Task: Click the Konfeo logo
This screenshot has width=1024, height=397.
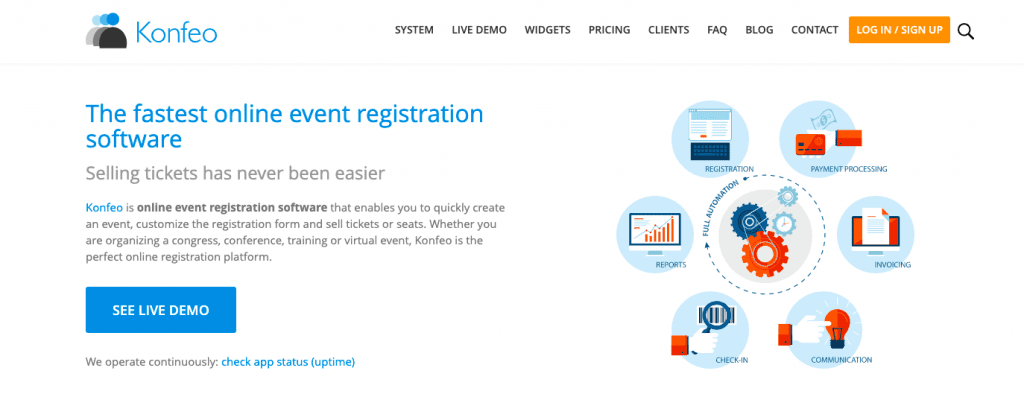Action: tap(151, 31)
